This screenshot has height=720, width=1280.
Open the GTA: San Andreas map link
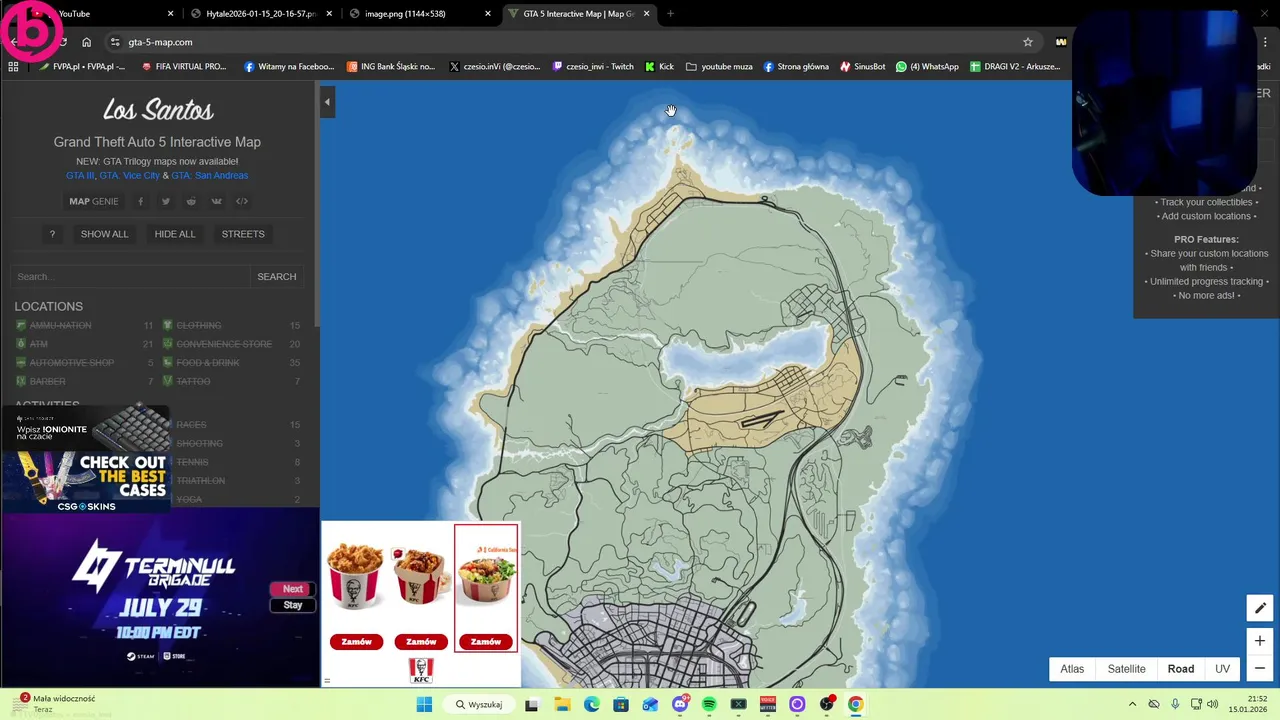209,175
